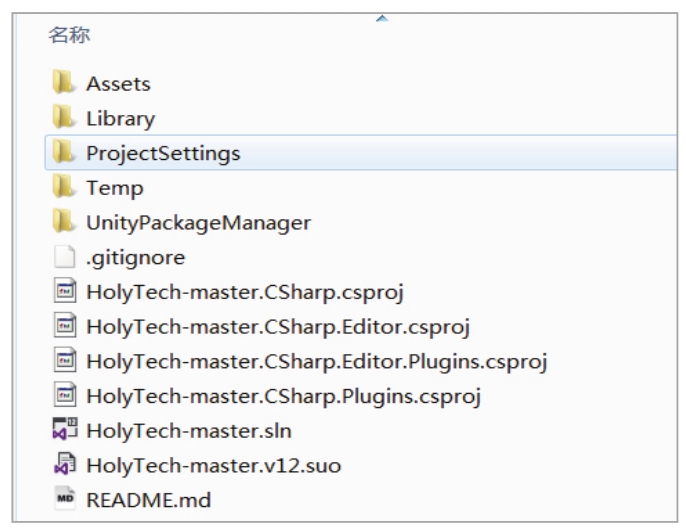Click the sort arrow above the column header
Viewport: 686px width, 530px height.
[x=382, y=18]
